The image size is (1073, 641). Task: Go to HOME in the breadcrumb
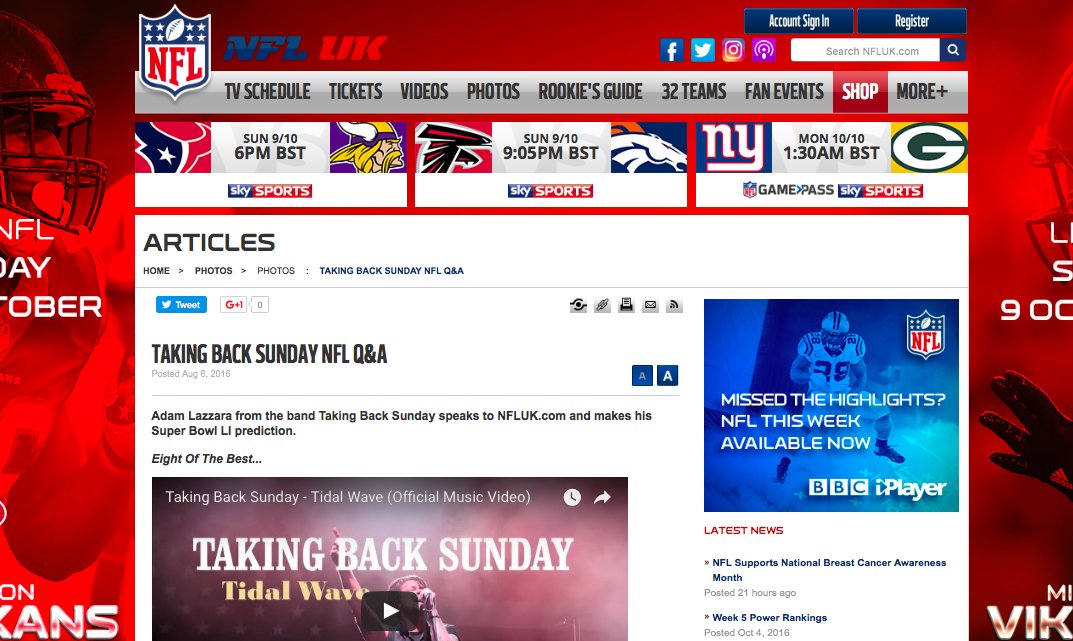156,271
